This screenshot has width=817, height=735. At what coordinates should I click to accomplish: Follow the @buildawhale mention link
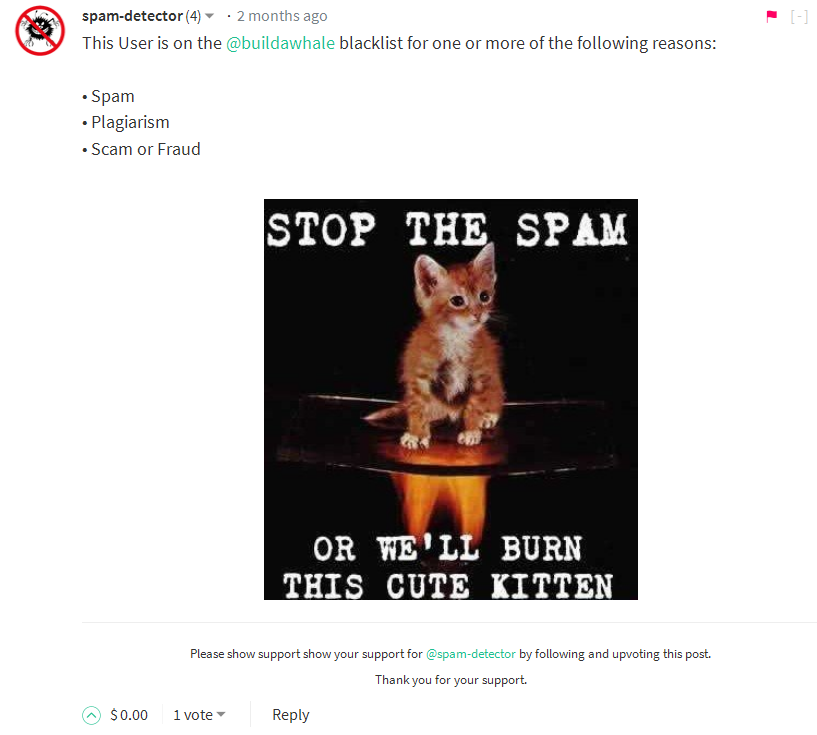click(280, 43)
